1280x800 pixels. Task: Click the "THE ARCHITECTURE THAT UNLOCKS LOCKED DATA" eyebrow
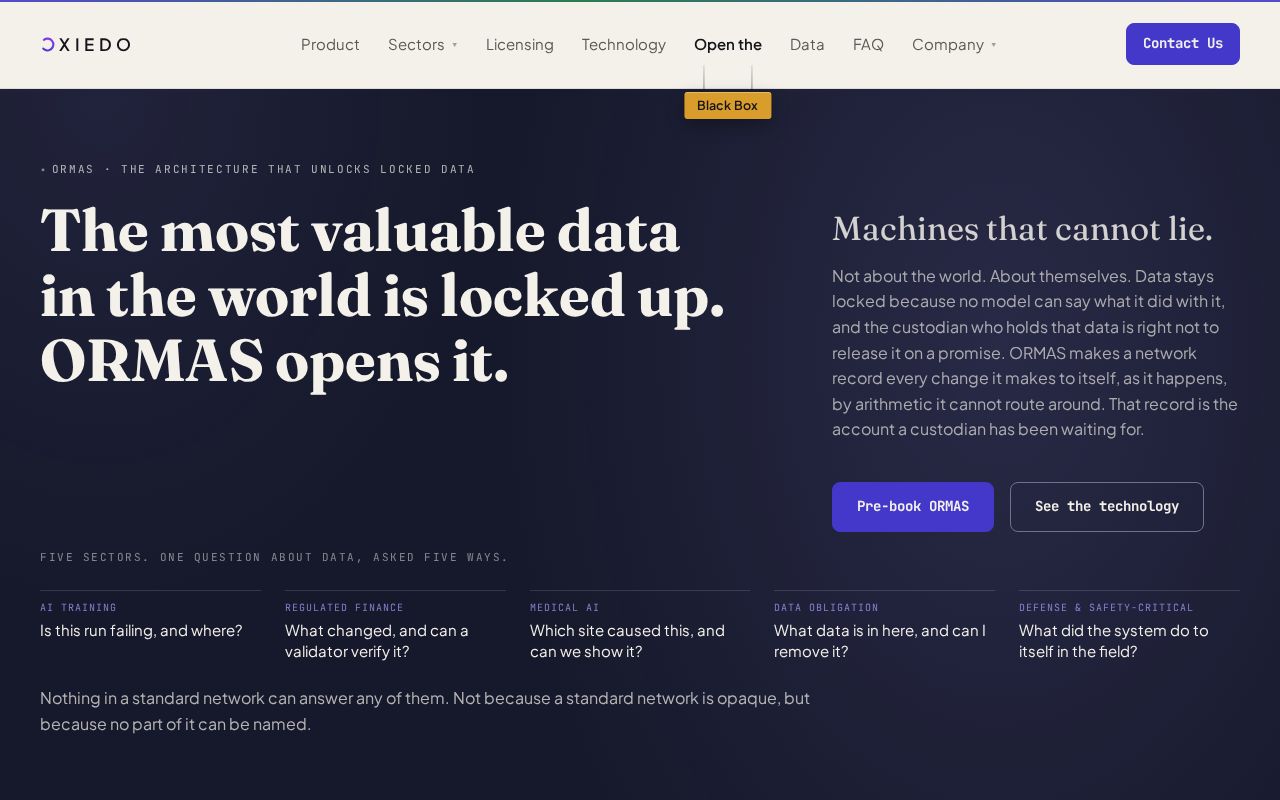298,169
